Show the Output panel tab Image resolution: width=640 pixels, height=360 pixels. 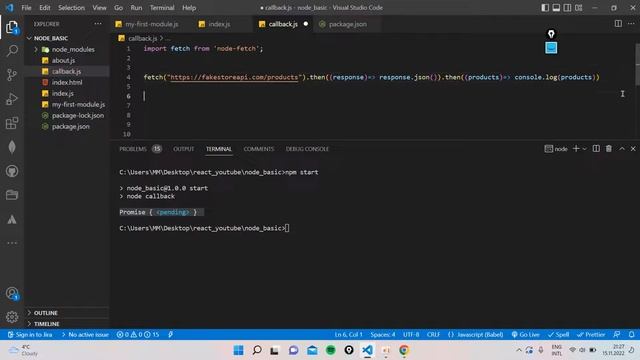pyautogui.click(x=184, y=149)
